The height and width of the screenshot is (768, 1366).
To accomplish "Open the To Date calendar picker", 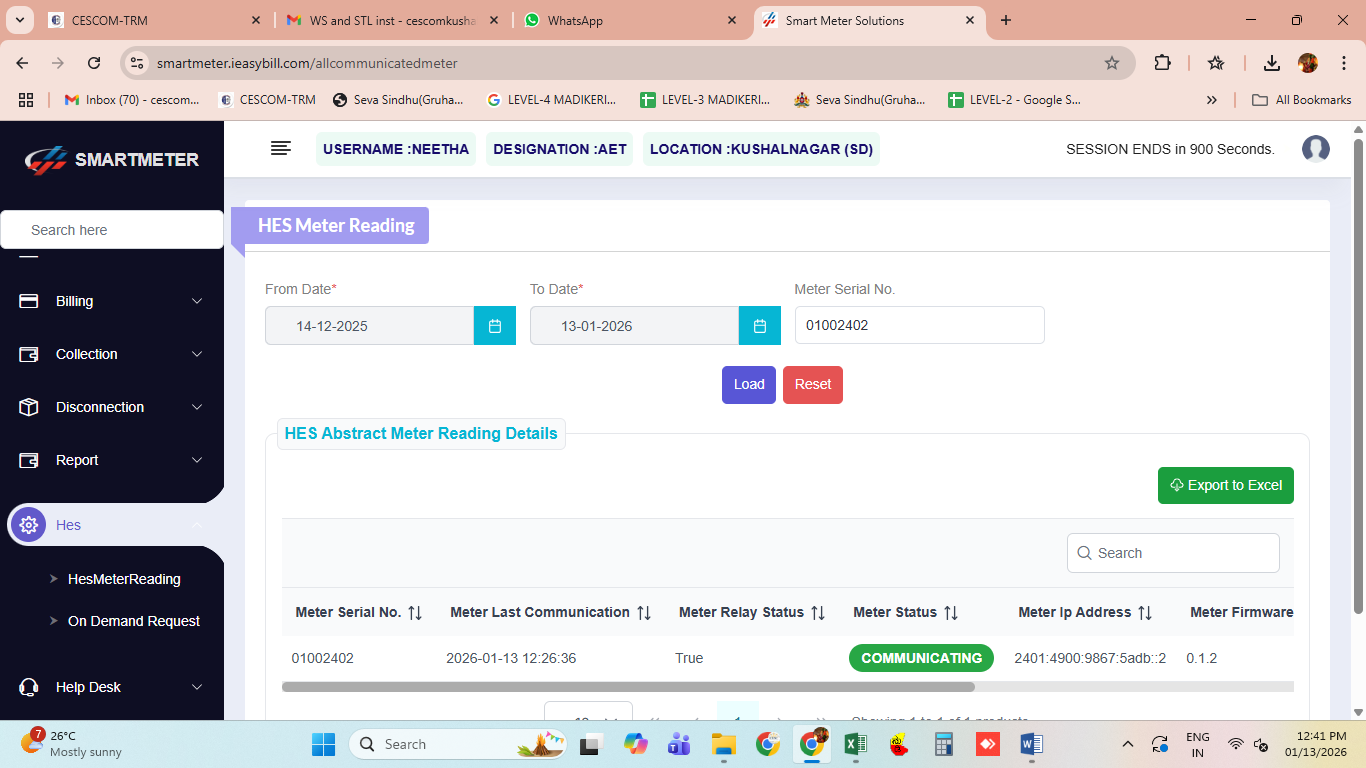I will [x=759, y=326].
